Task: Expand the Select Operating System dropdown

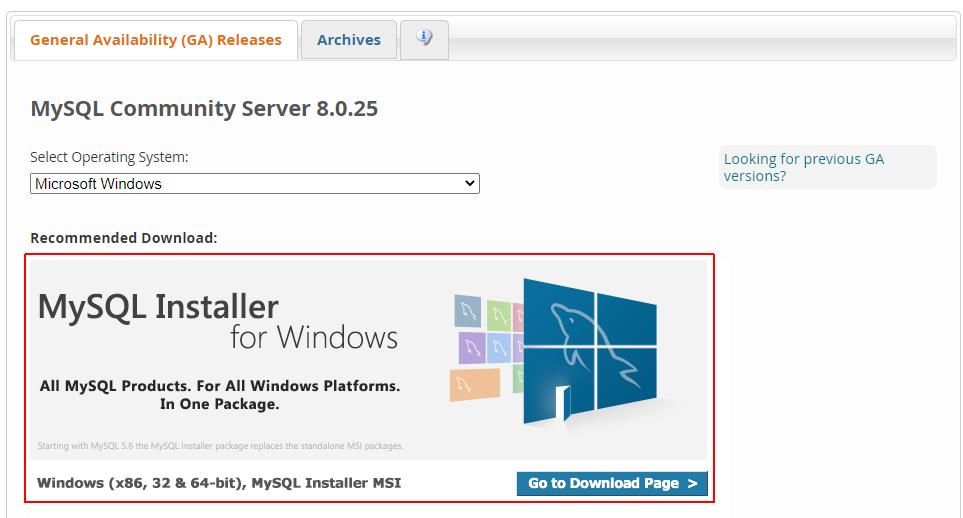Action: 255,184
